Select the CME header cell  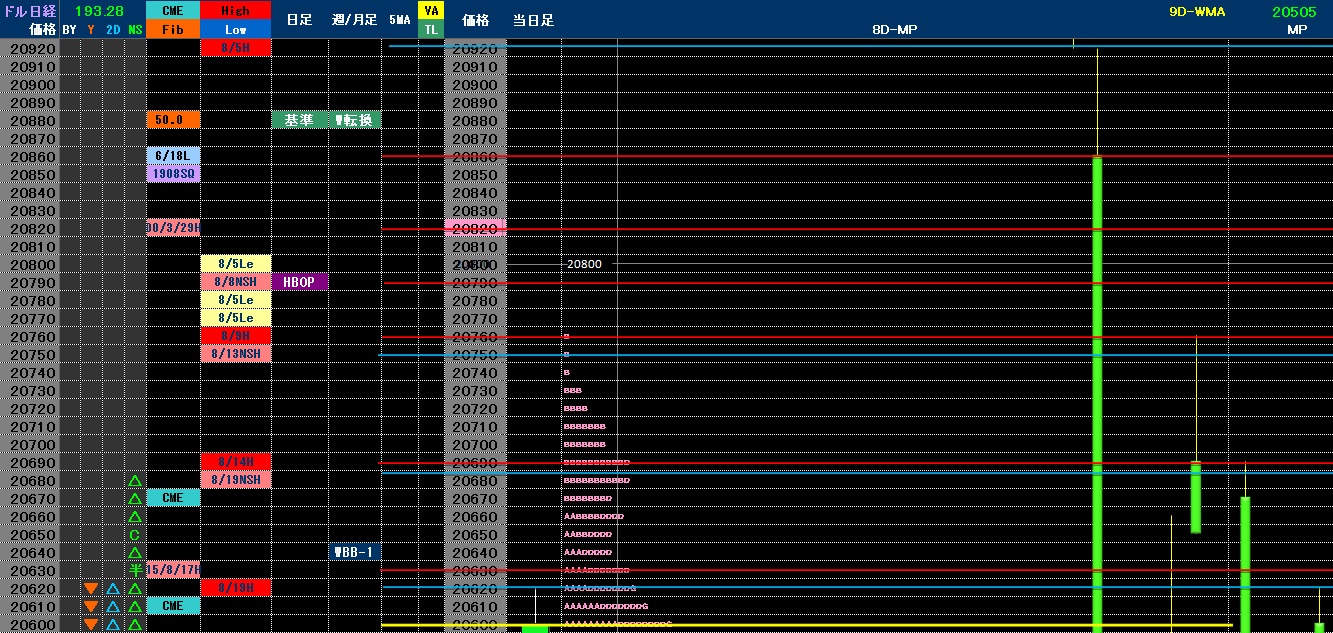[x=173, y=10]
